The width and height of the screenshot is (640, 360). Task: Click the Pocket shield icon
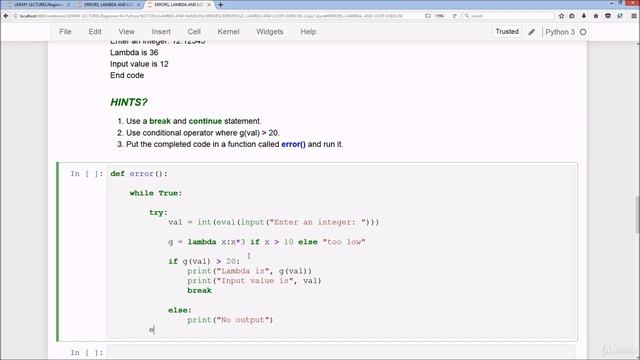[608, 16]
